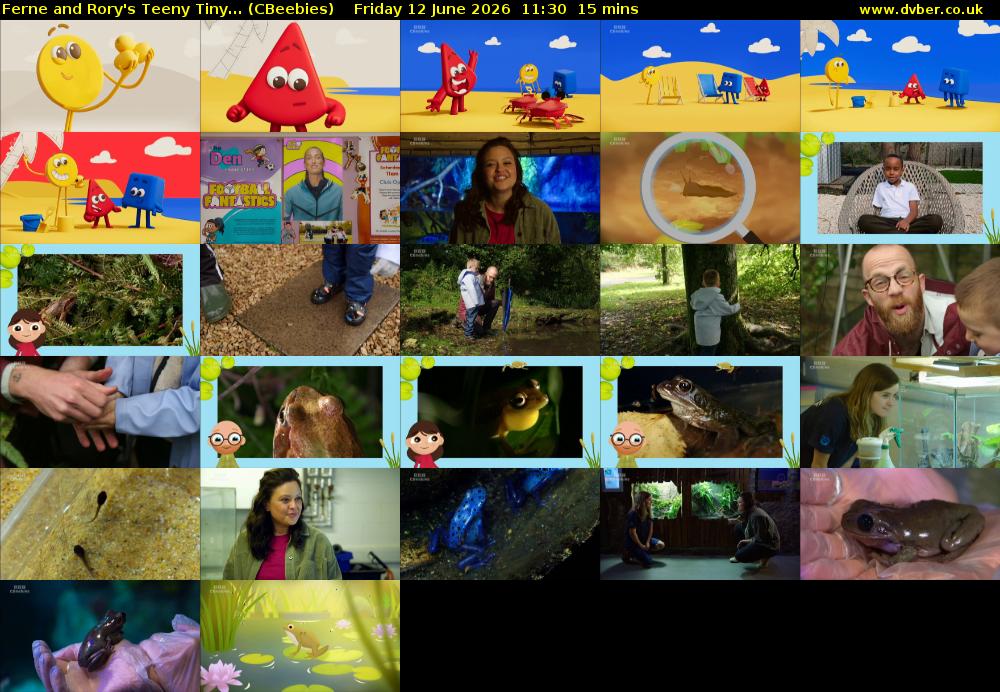Open the brown frog on leaf frame thumbnail

(x=700, y=412)
